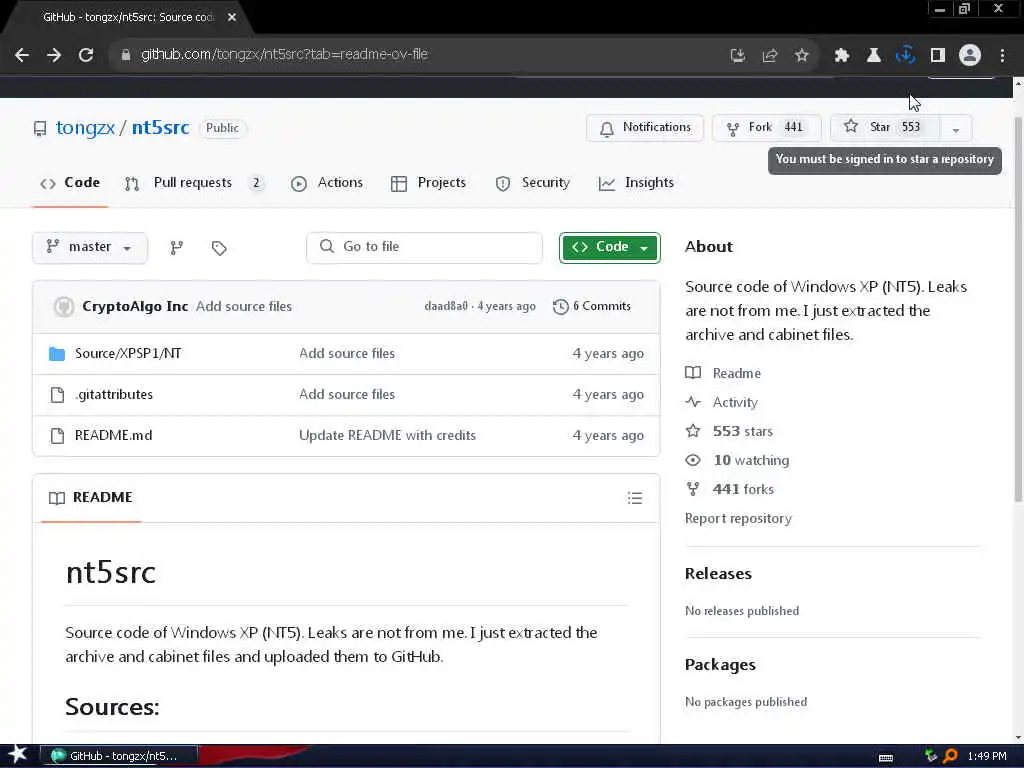Viewport: 1024px width, 768px height.
Task: Click the taskbar keyboard icon
Action: pyautogui.click(x=886, y=757)
